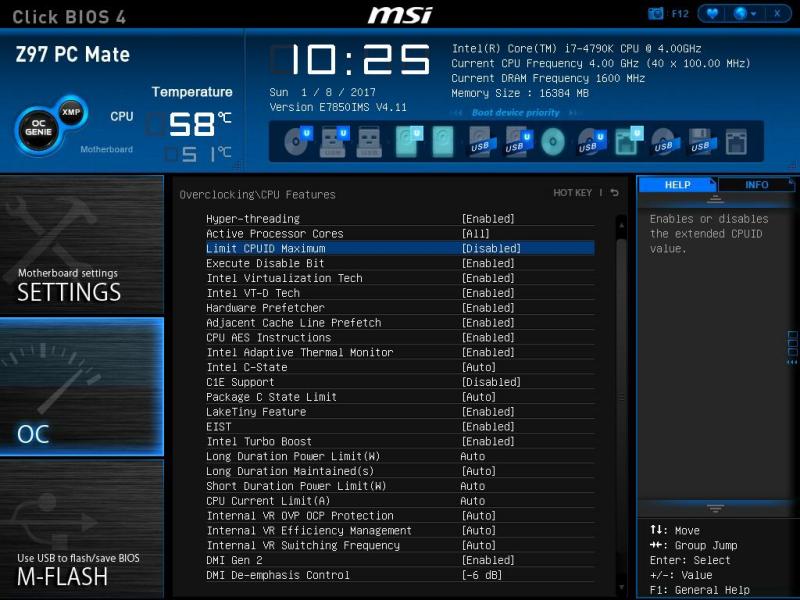Open Intel C-State [Auto] options

point(399,367)
